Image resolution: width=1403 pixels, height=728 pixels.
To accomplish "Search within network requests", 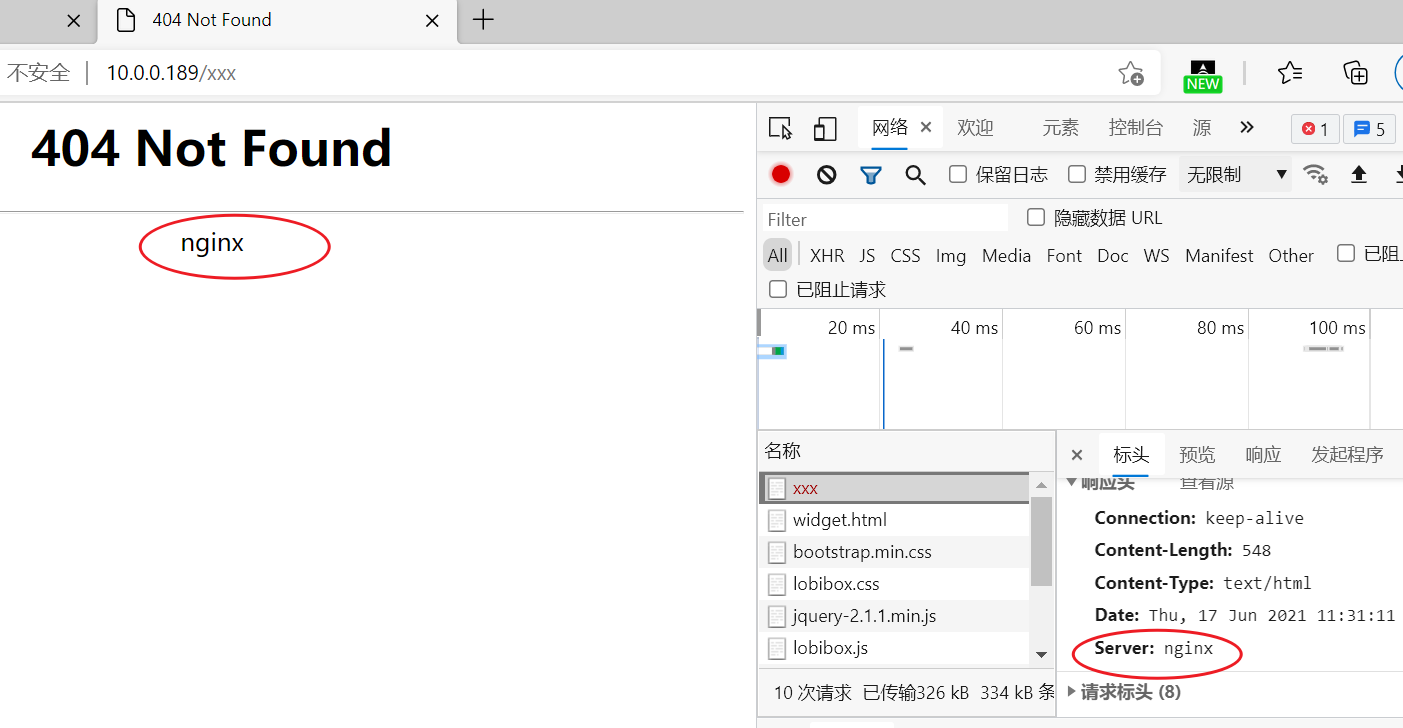I will point(915,173).
